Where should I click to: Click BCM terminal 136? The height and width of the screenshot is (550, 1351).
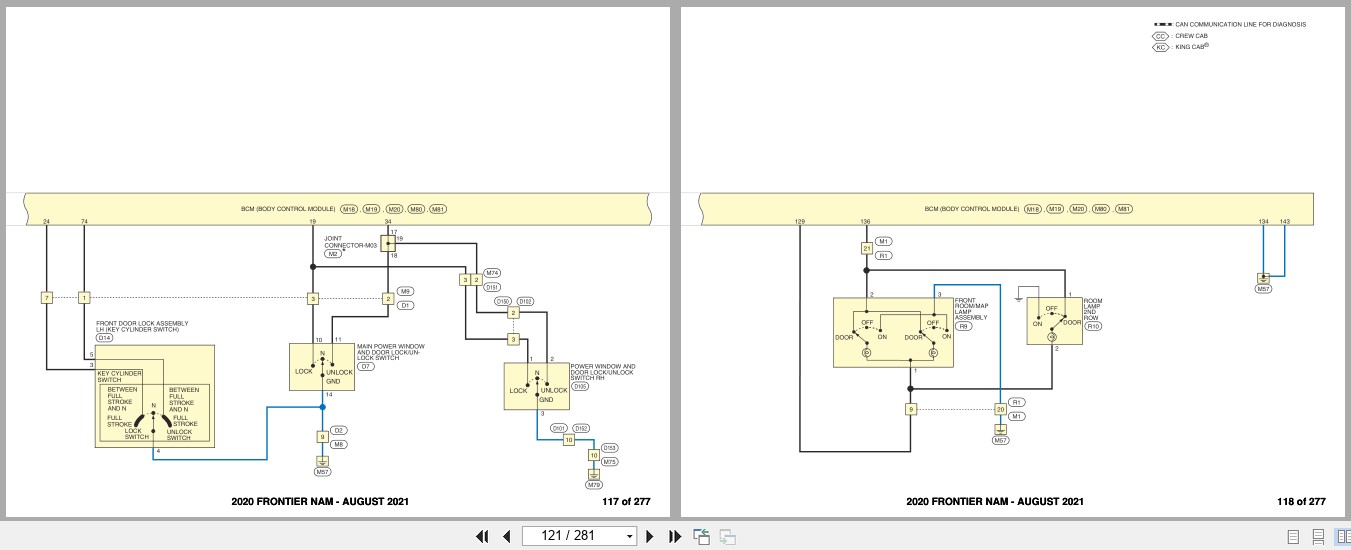click(865, 220)
